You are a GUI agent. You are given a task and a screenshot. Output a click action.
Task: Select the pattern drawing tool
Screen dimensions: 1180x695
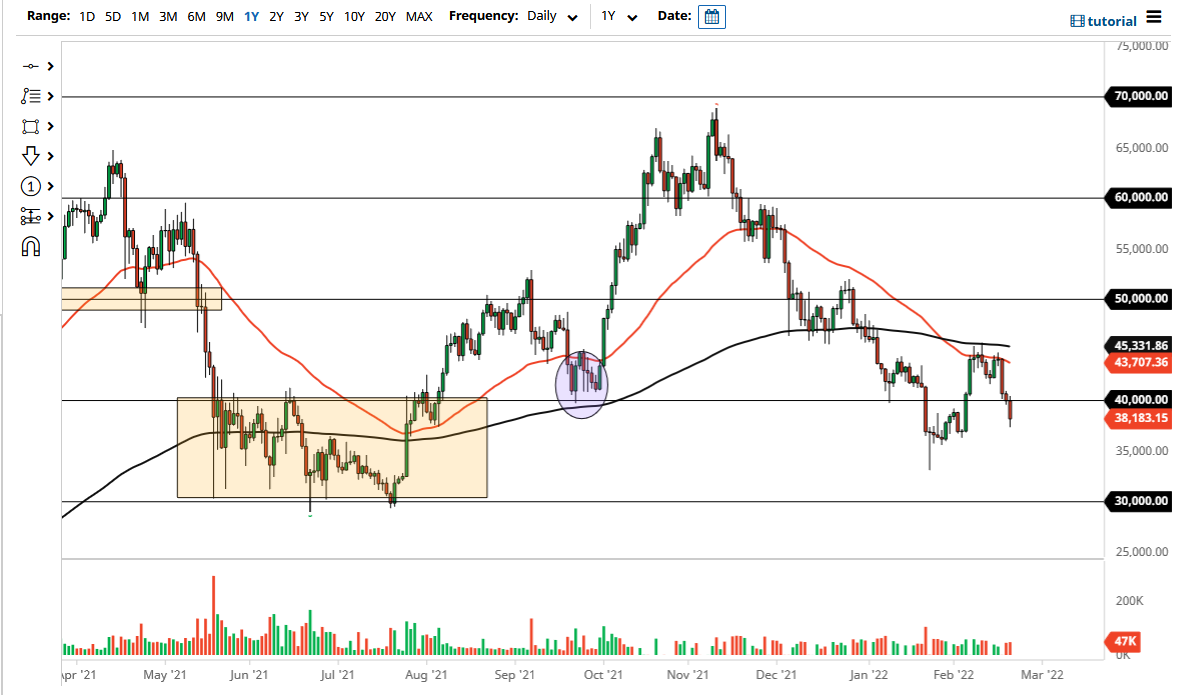coord(31,96)
